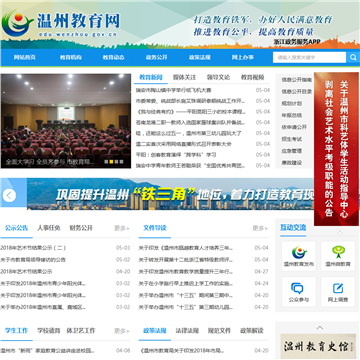Image resolution: width=360 pixels, height=360 pixels.
Task: Click the 互动交流 section heading
Action: [x=293, y=228]
